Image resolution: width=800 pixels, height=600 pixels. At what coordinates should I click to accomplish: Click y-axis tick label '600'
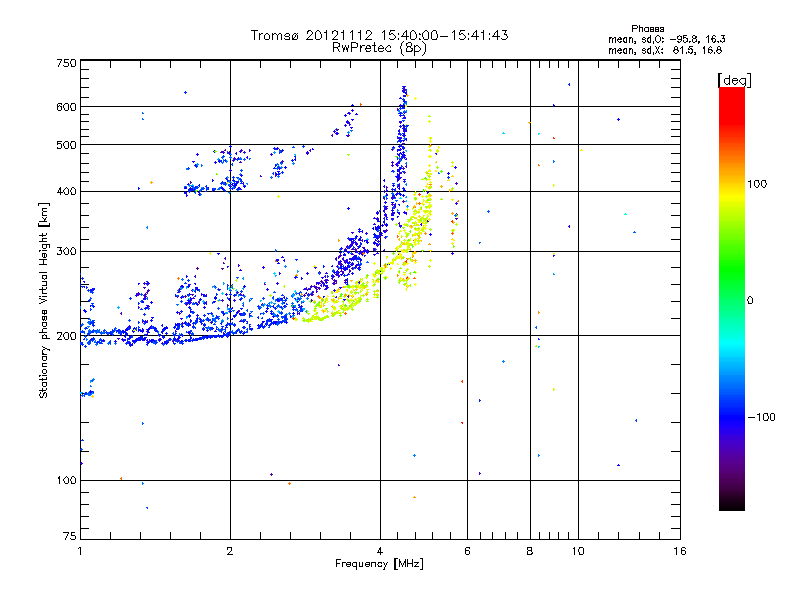click(66, 107)
